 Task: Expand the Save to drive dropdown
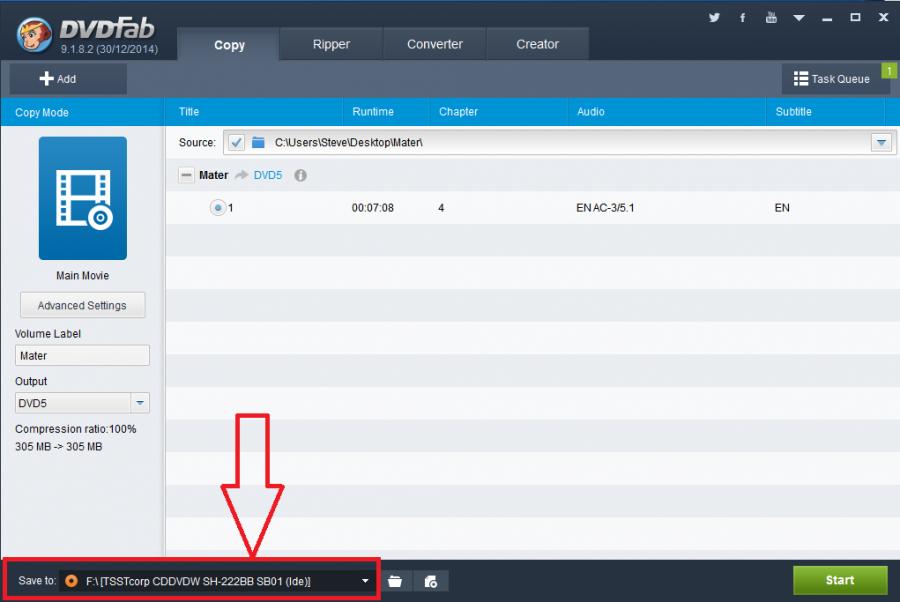tap(366, 581)
